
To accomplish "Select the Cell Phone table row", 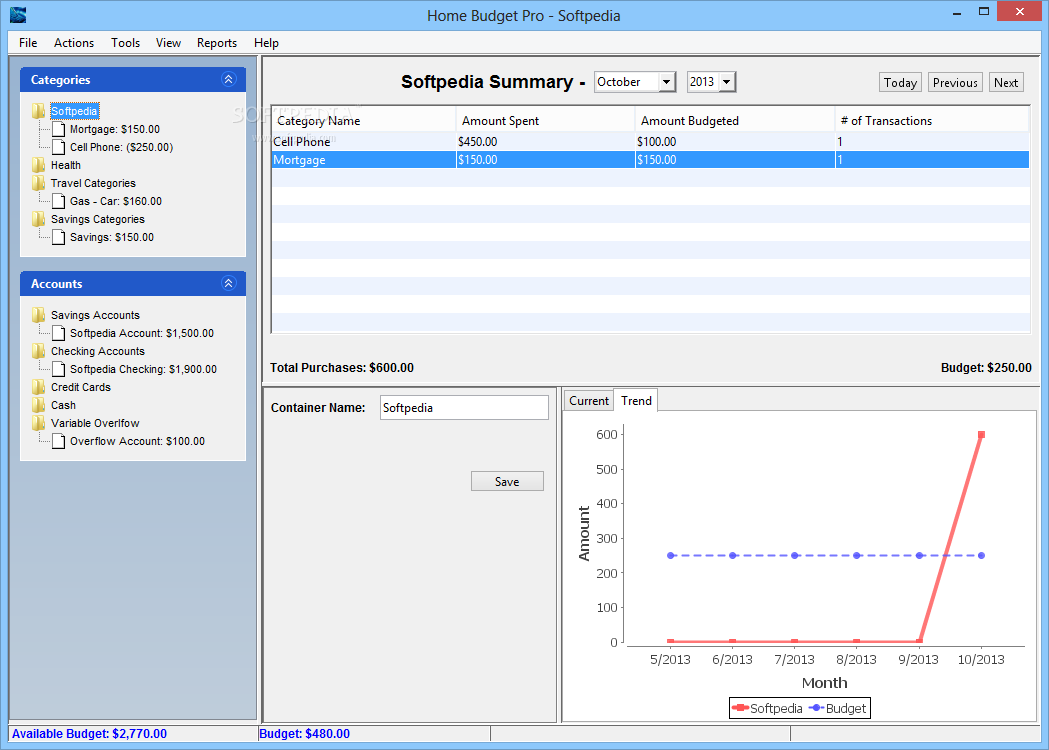I will pyautogui.click(x=650, y=142).
